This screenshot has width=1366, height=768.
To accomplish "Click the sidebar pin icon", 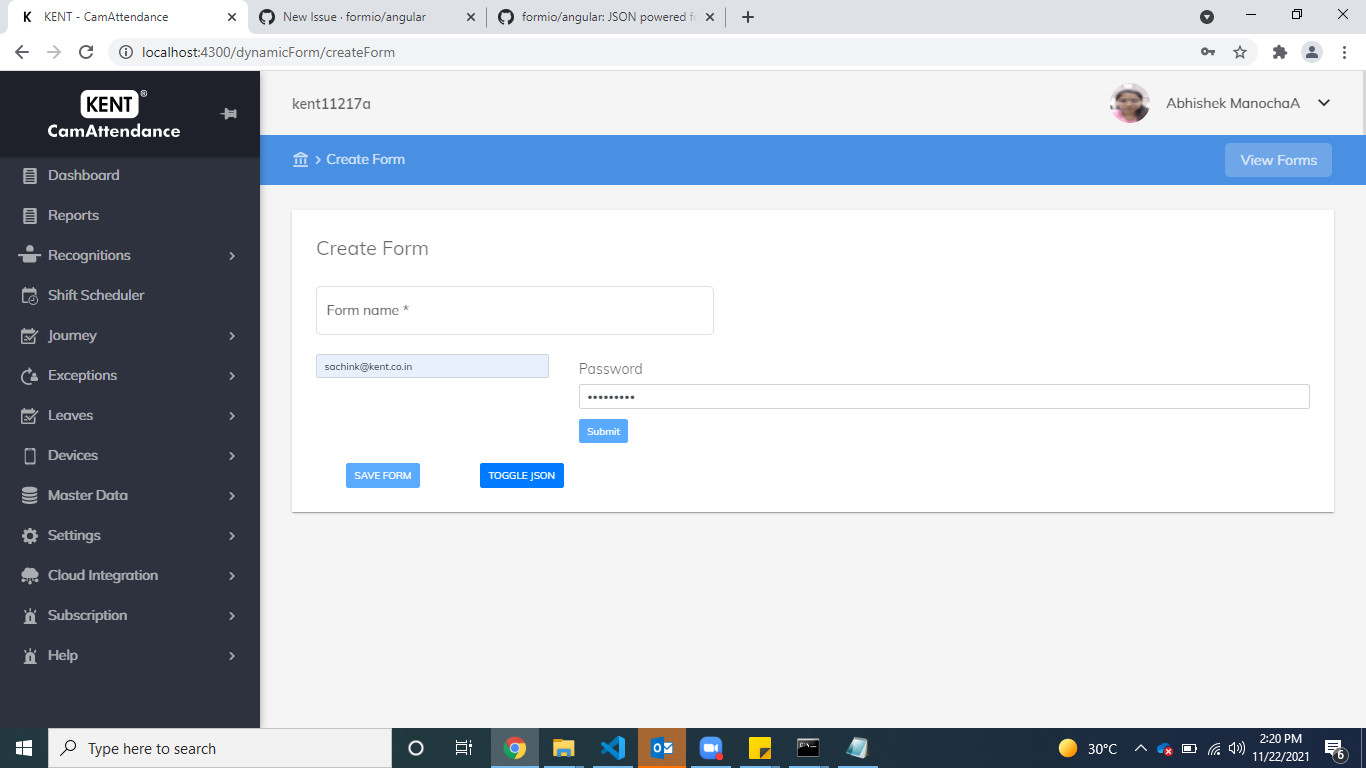I will pos(229,114).
